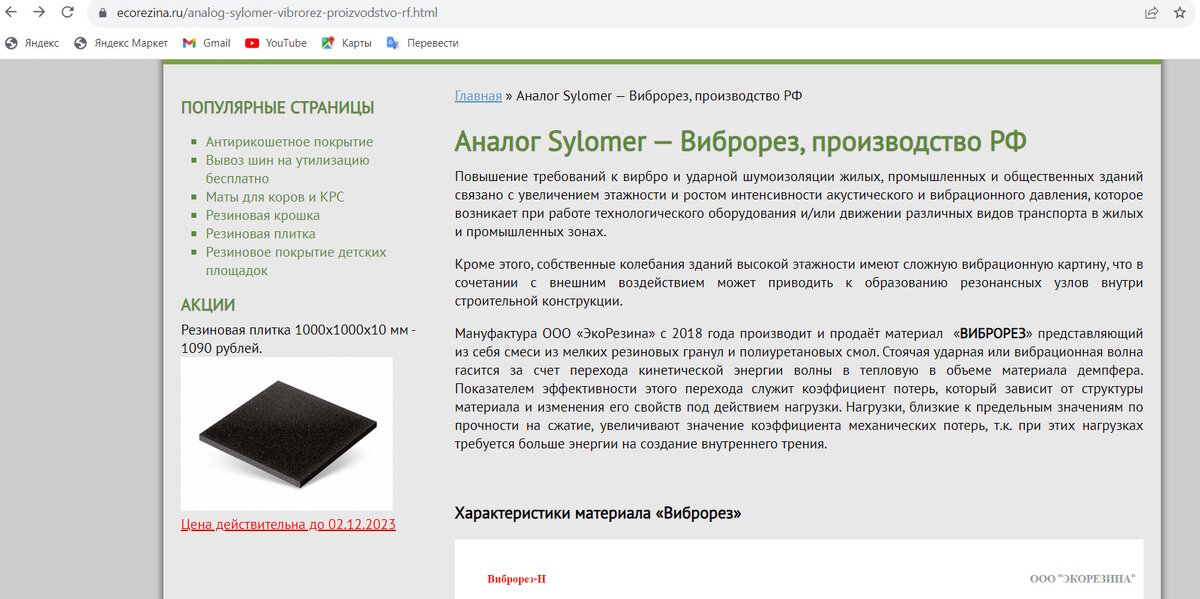Click the rubber tile product image
Image resolution: width=1200 pixels, height=599 pixels.
click(x=285, y=432)
